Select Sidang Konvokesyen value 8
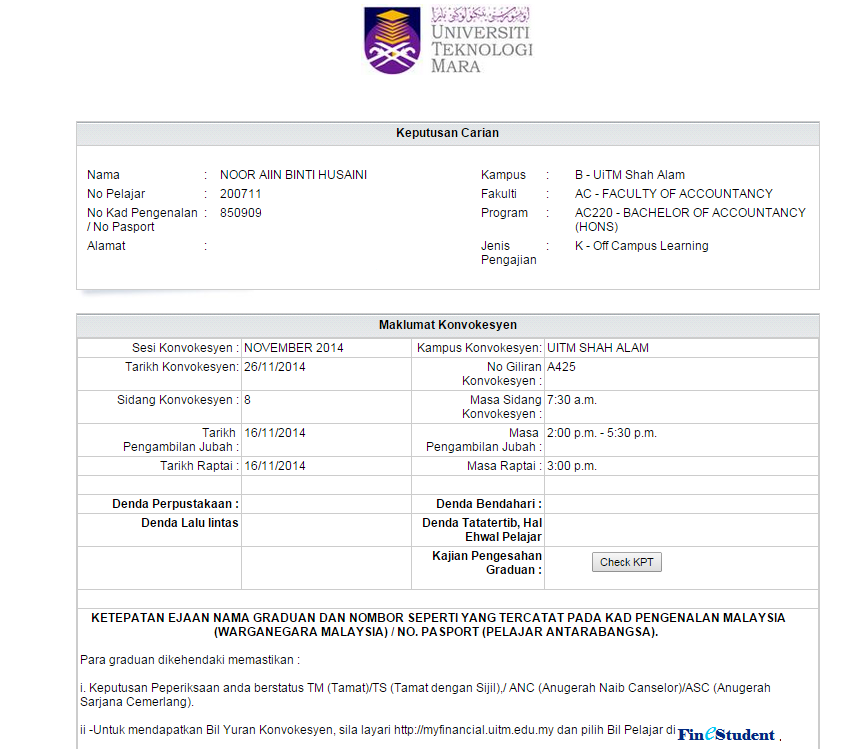The image size is (858, 749). pos(247,400)
